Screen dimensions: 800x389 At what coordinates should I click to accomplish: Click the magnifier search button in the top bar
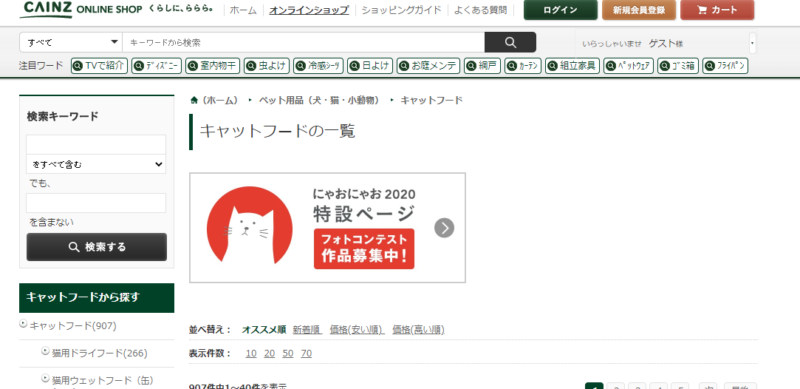[510, 42]
